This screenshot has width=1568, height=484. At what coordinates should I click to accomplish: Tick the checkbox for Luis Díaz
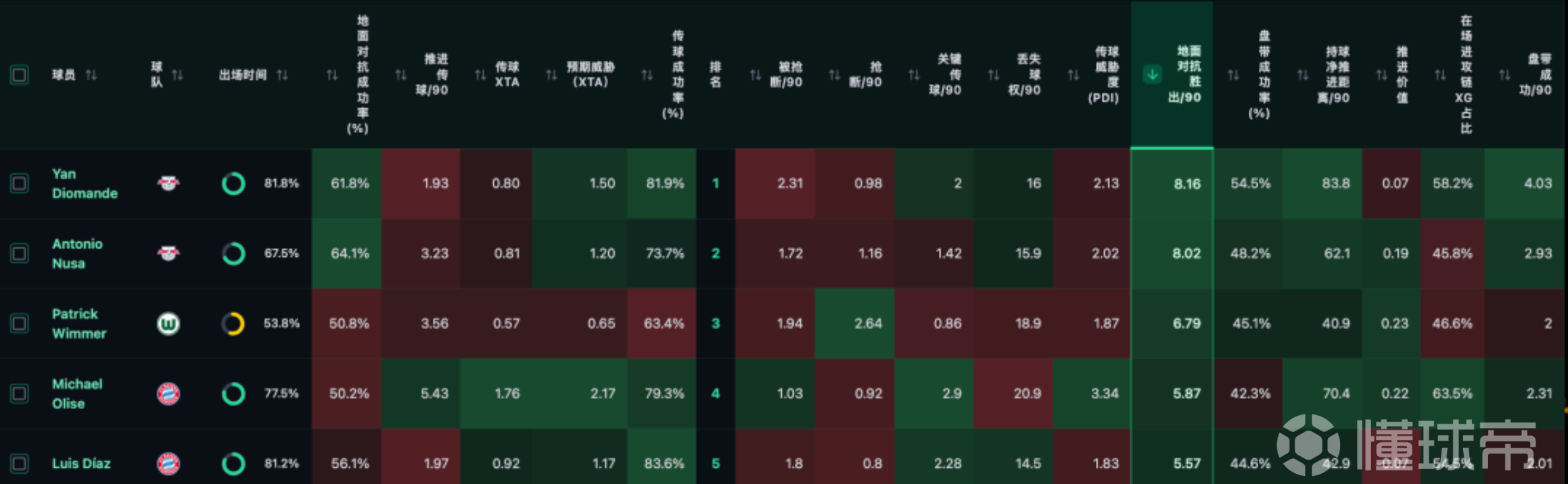click(x=19, y=464)
